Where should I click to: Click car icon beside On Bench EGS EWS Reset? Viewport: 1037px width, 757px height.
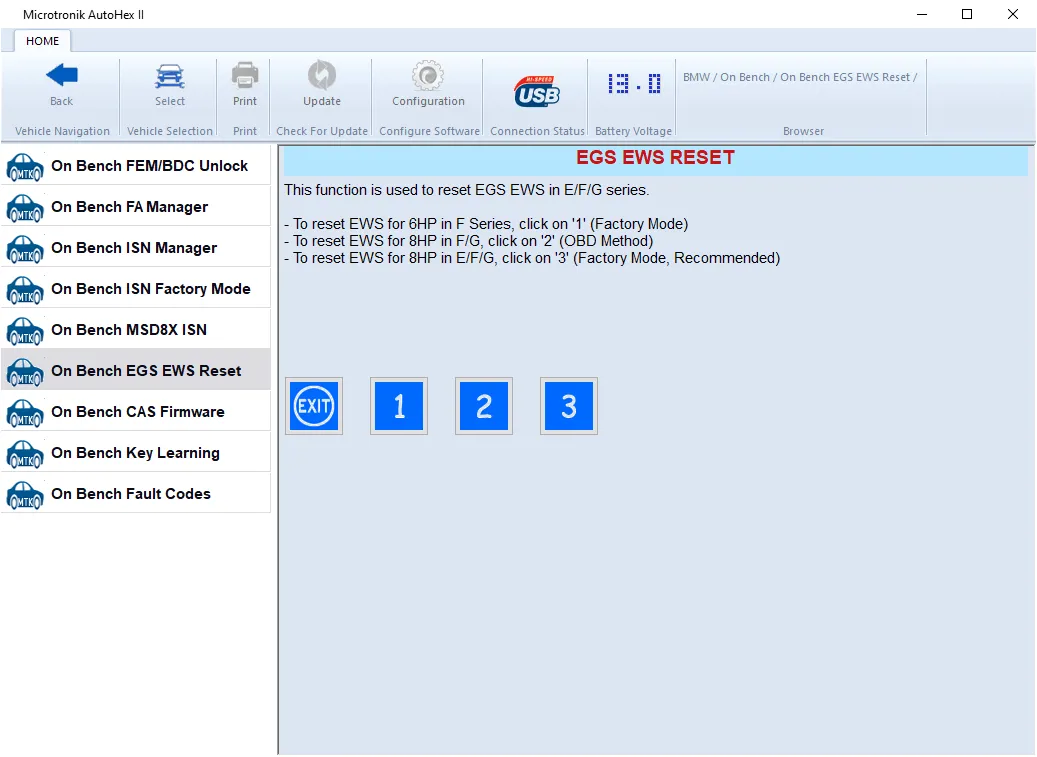pyautogui.click(x=25, y=372)
